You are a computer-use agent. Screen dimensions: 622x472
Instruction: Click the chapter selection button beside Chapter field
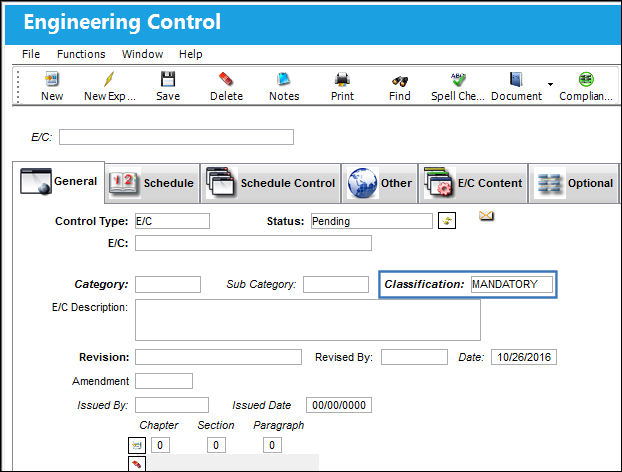137,445
